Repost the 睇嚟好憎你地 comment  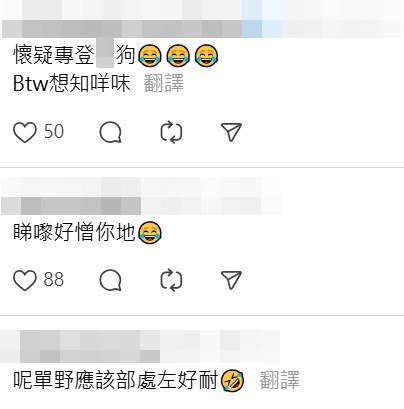tap(171, 280)
